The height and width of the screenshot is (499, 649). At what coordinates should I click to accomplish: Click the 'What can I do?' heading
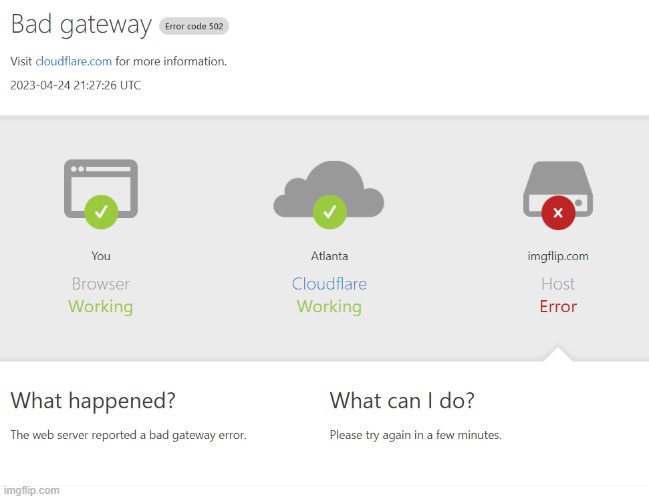(x=402, y=401)
